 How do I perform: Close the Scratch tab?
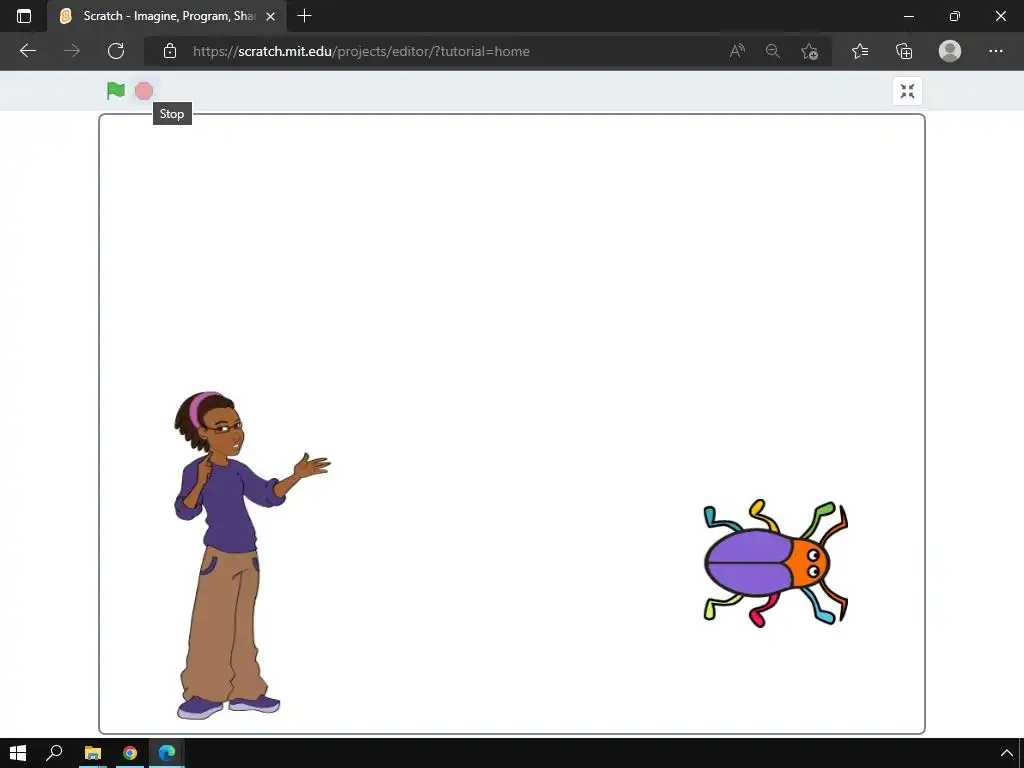tap(270, 16)
